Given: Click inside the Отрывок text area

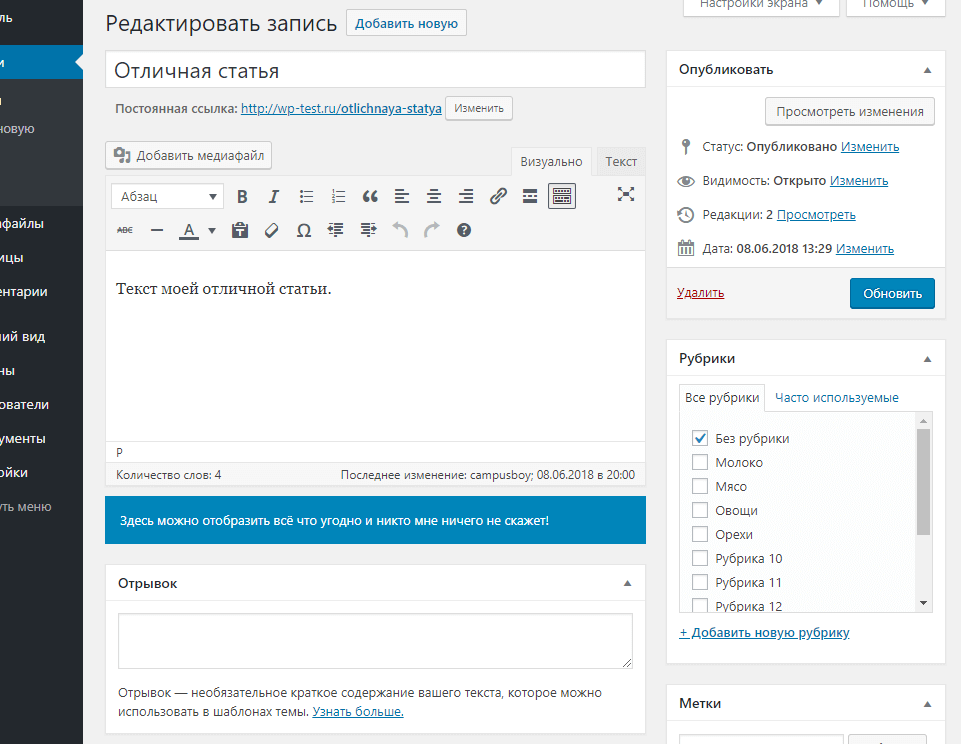Looking at the screenshot, I should pyautogui.click(x=375, y=641).
